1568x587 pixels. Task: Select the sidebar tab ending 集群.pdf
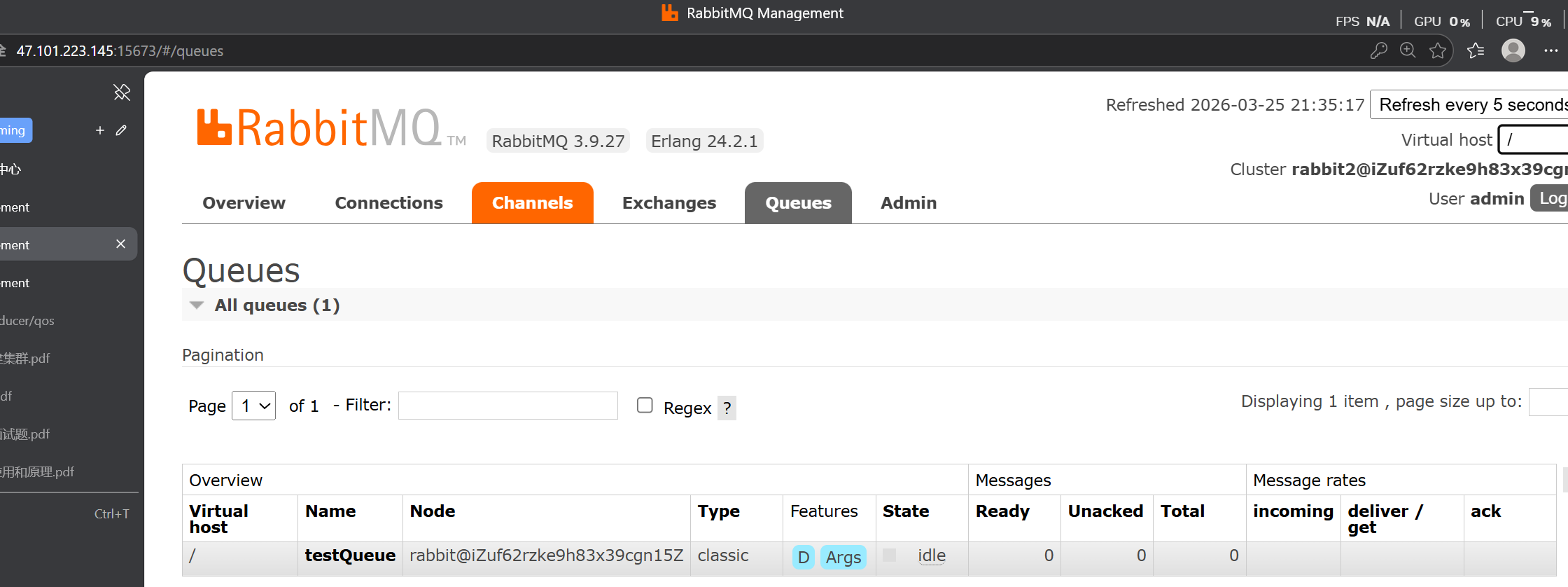coord(69,359)
